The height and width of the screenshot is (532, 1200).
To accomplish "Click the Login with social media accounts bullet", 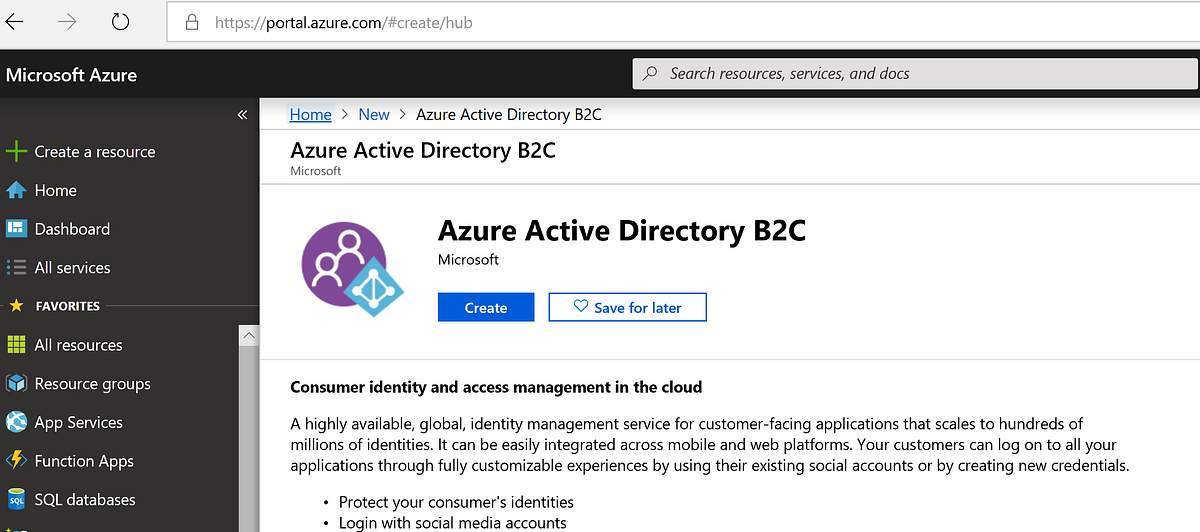I will coord(452,523).
